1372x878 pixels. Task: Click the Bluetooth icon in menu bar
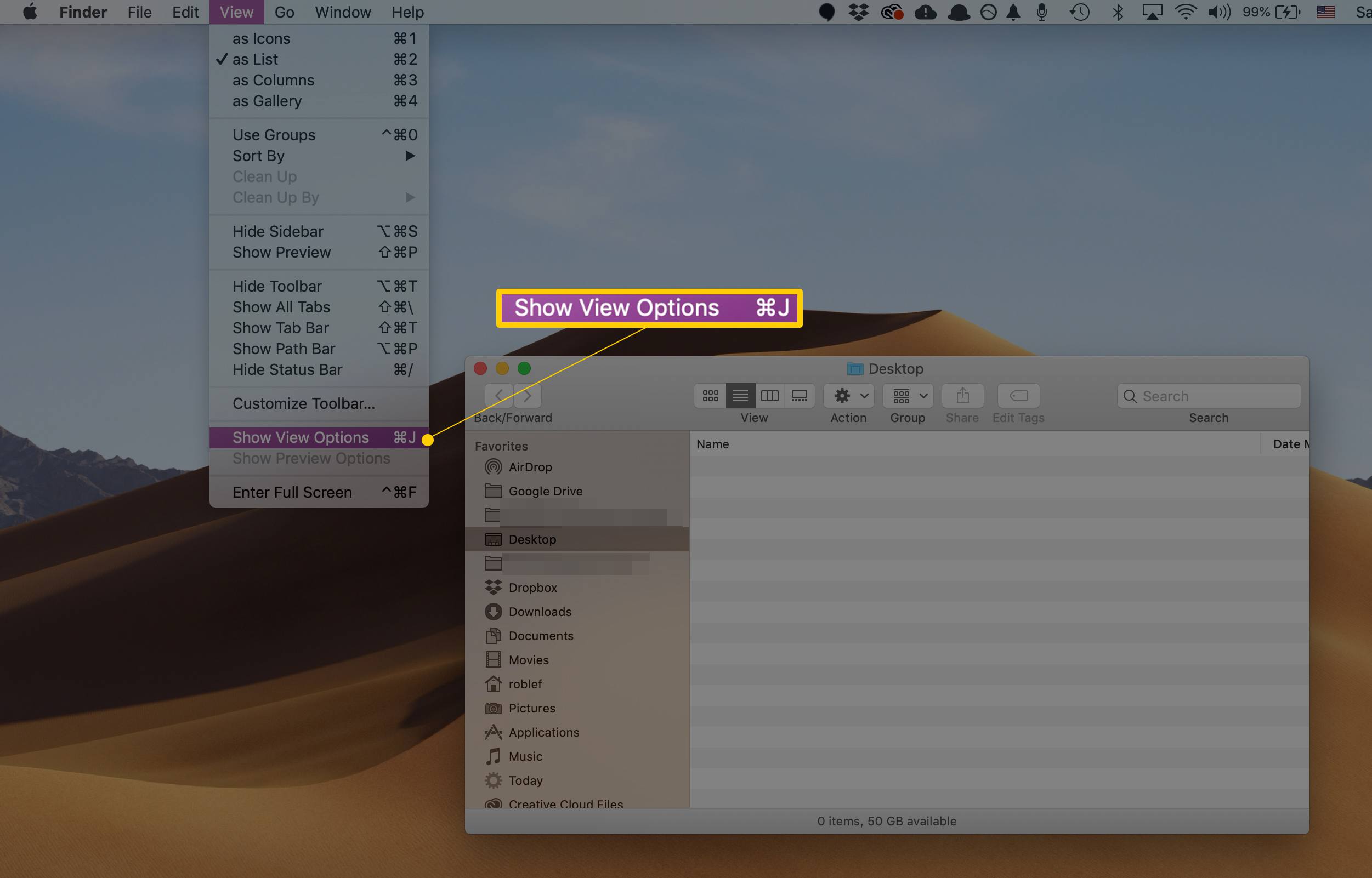tap(1117, 12)
